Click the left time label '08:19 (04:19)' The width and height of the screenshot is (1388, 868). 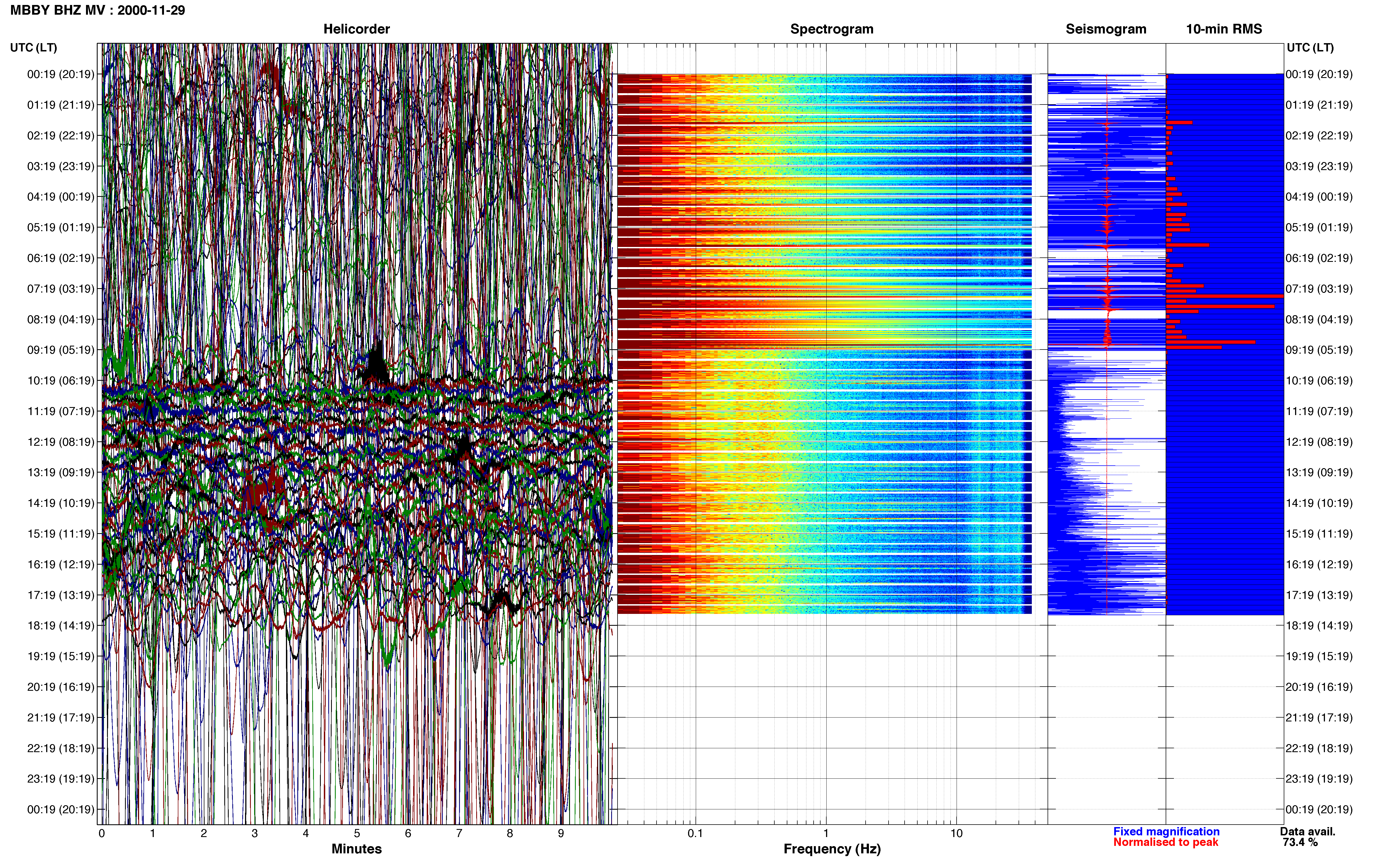(61, 319)
